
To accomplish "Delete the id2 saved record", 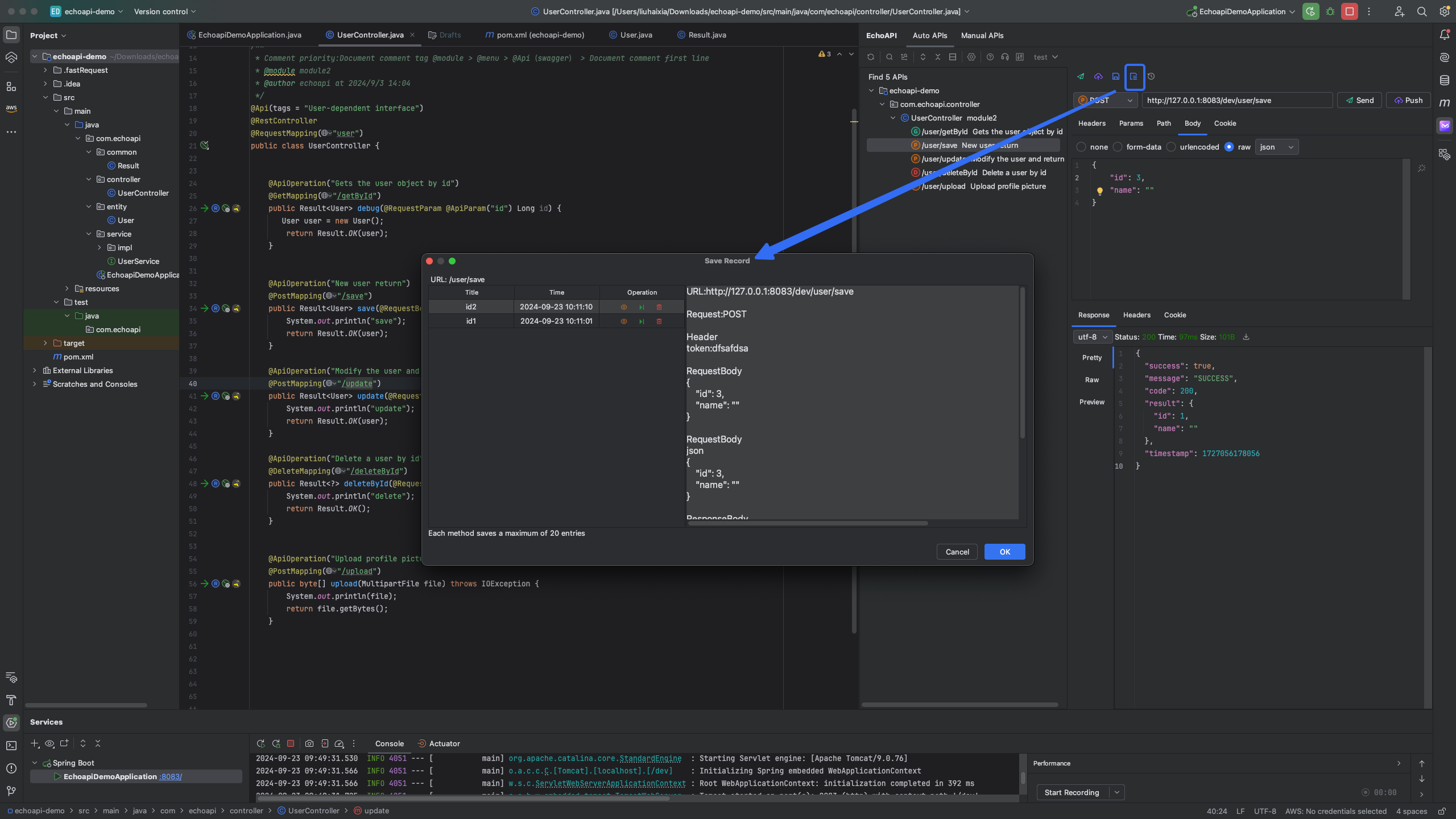I will coord(659,307).
